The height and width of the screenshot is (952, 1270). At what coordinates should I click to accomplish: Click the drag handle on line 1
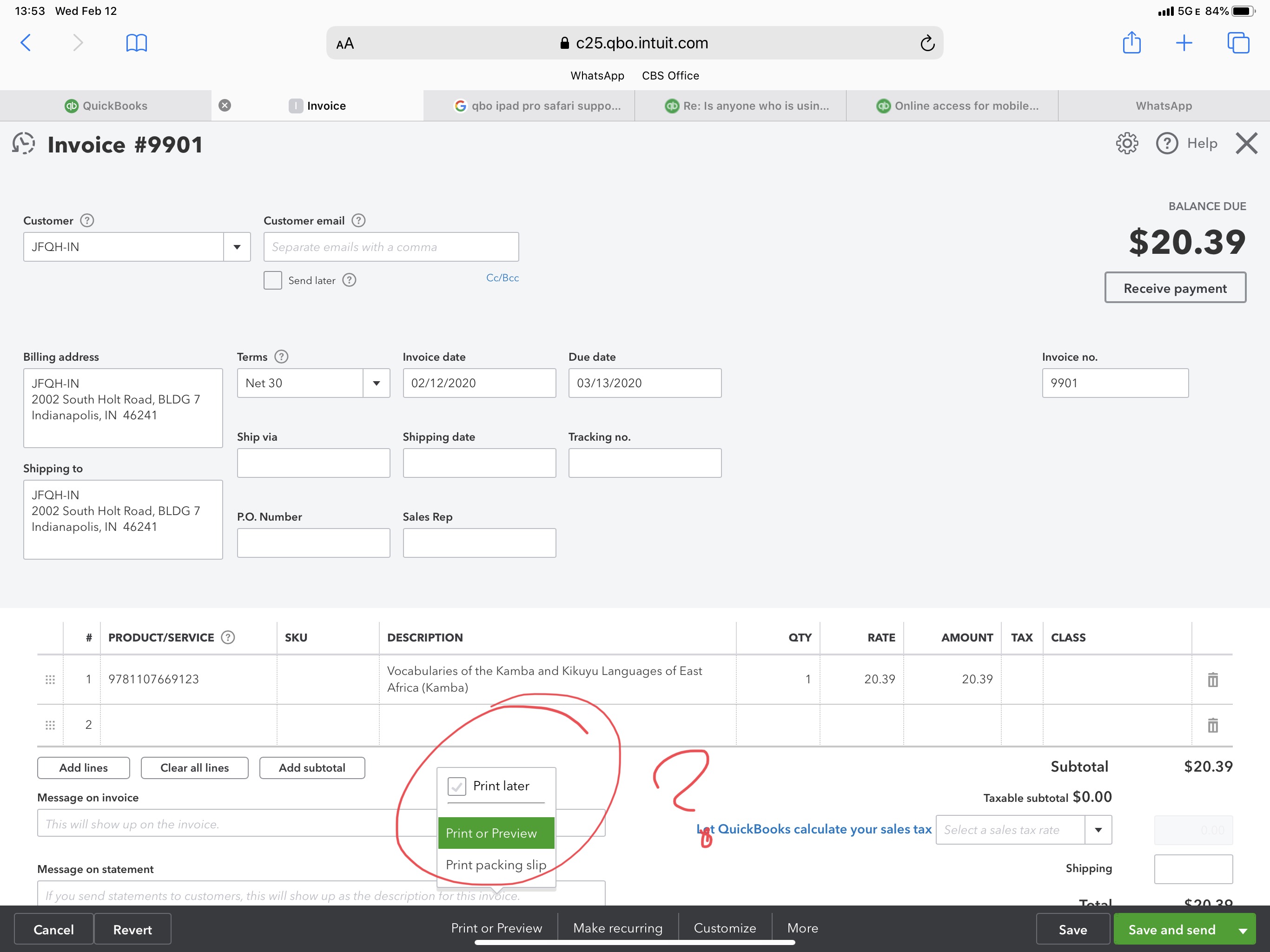(x=50, y=679)
